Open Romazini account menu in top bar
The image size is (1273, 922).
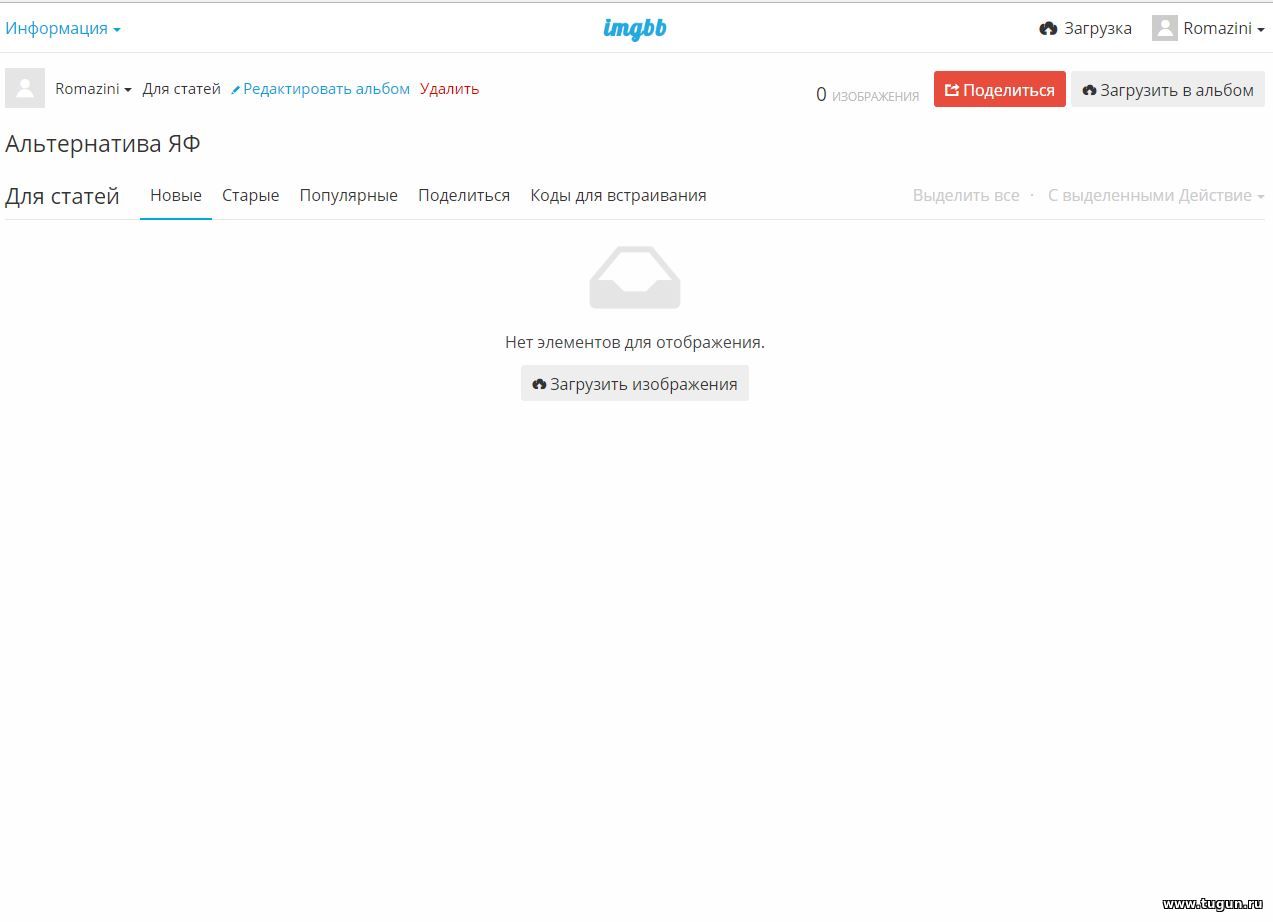coord(1208,28)
